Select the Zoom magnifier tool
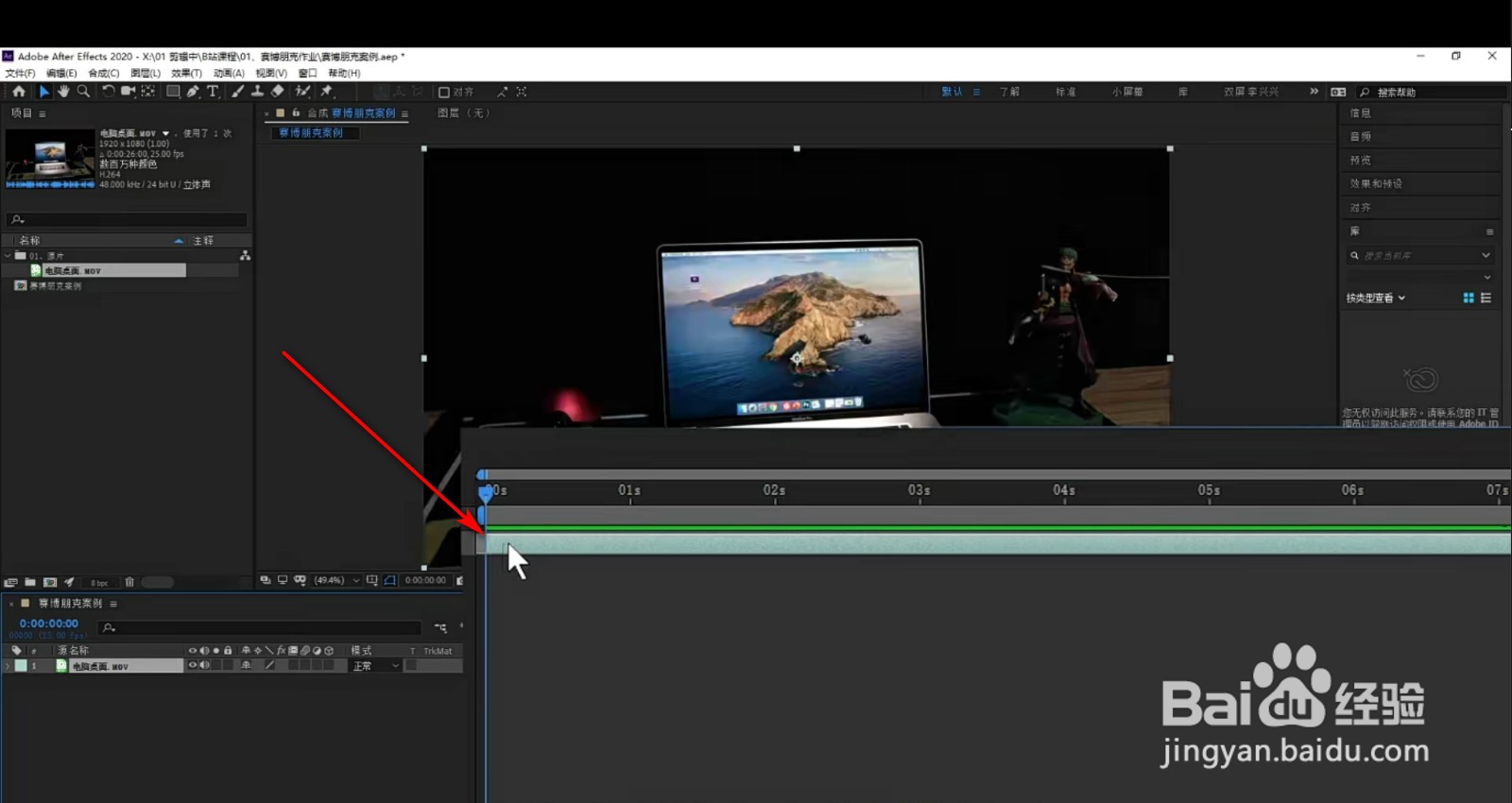Screen dimensions: 1512x803 point(83,92)
